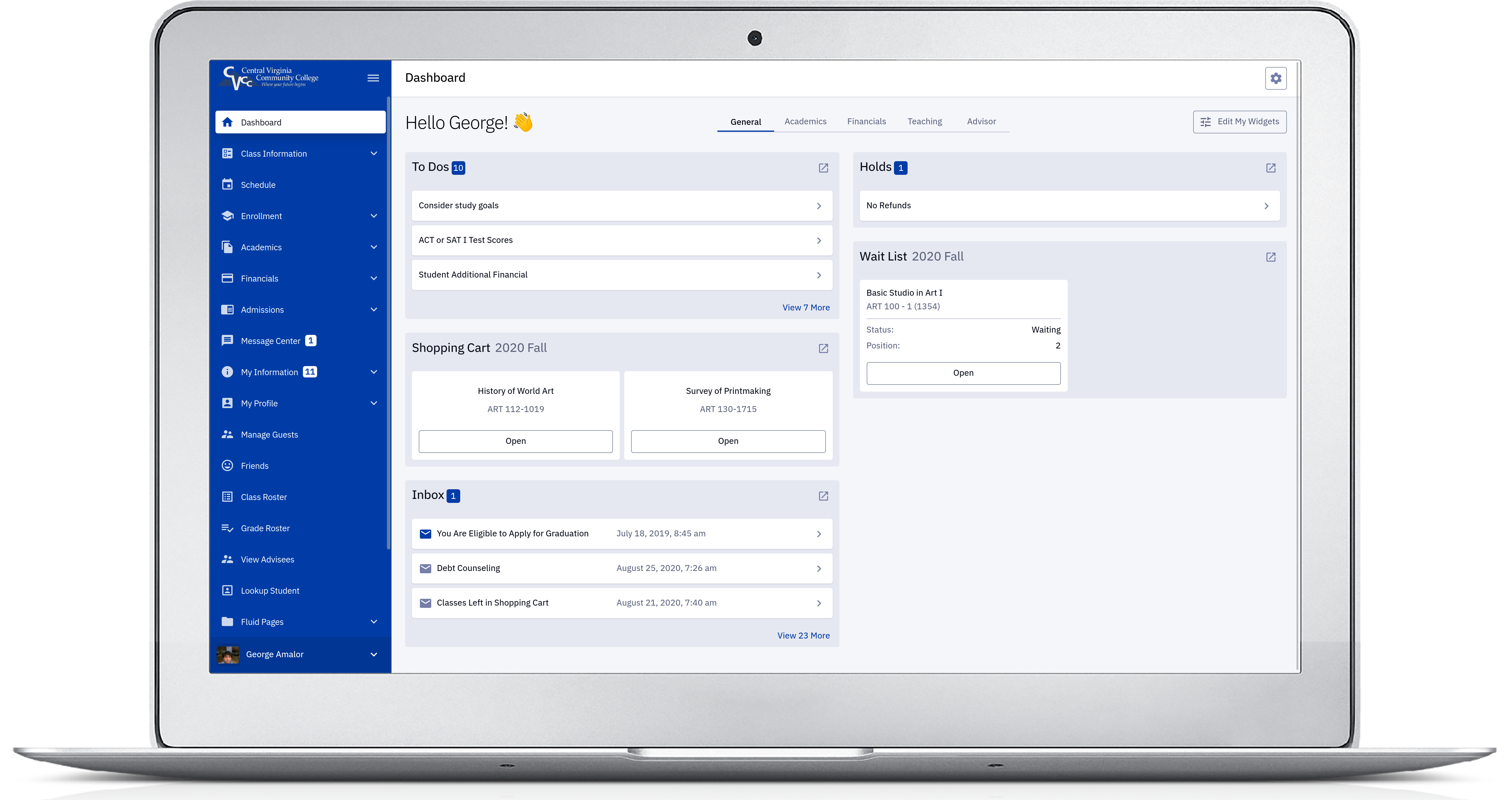The image size is (1512, 800).
Task: Click the Dashboard home icon
Action: (x=227, y=122)
